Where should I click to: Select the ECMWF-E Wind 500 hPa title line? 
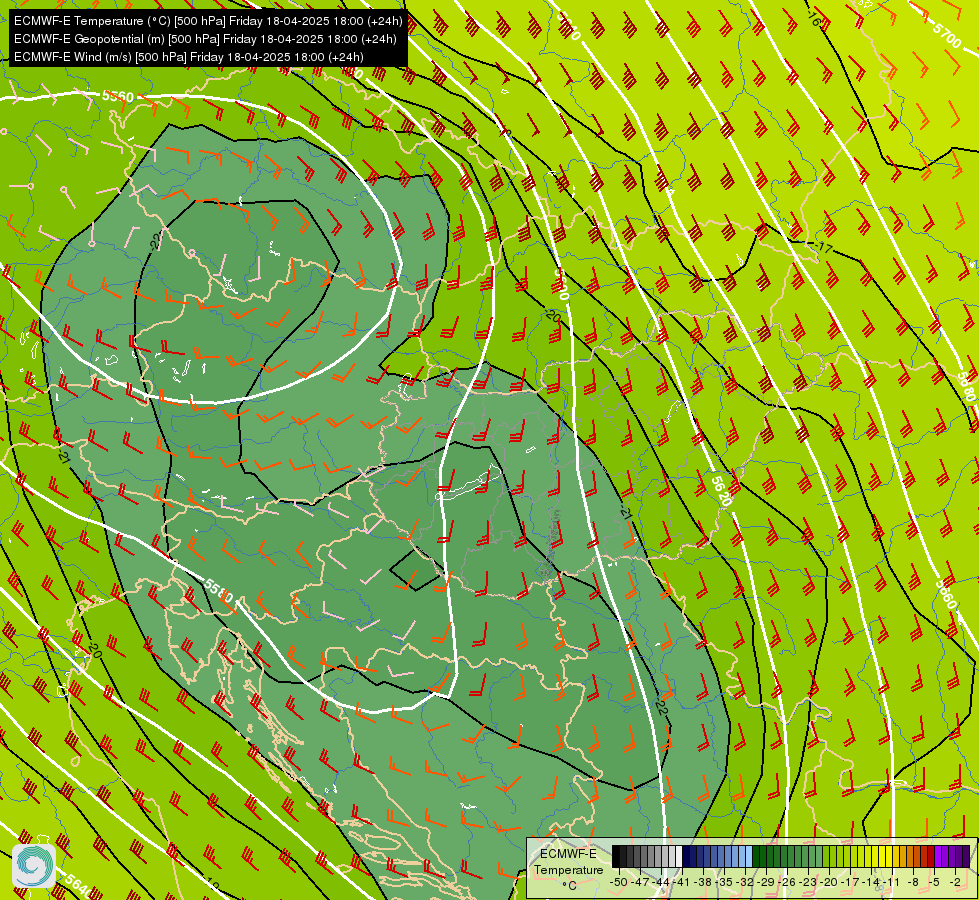[x=189, y=57]
